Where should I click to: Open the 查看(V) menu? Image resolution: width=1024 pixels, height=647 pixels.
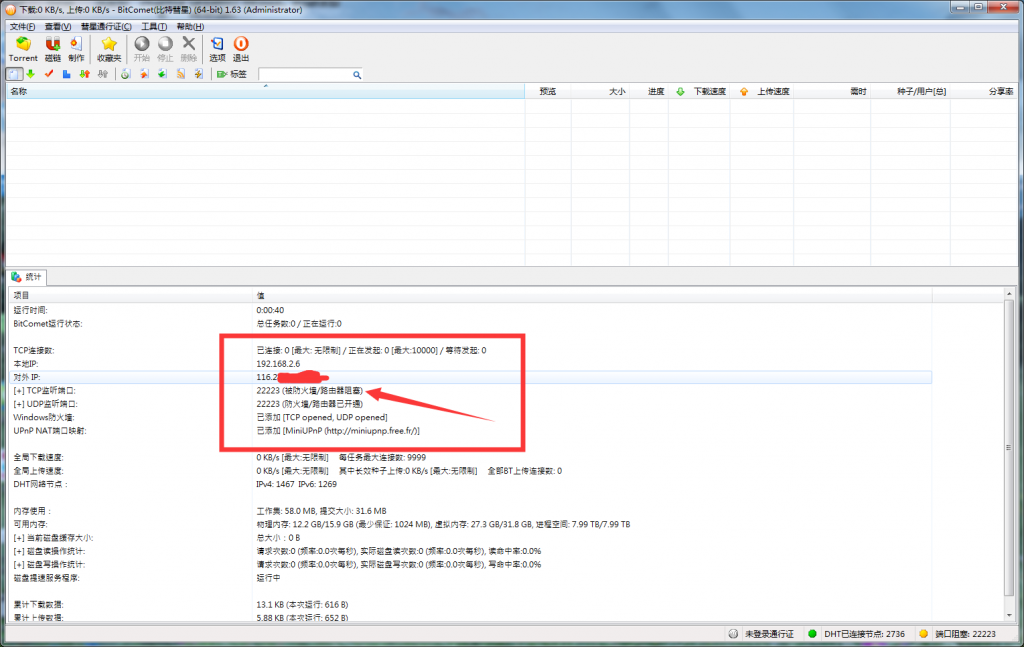click(57, 27)
